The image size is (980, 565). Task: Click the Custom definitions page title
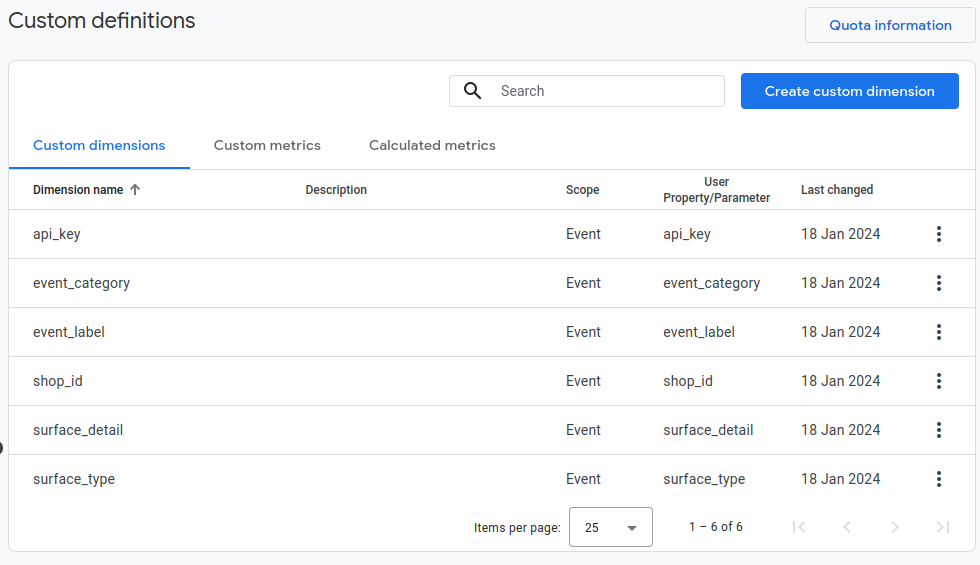click(x=102, y=21)
